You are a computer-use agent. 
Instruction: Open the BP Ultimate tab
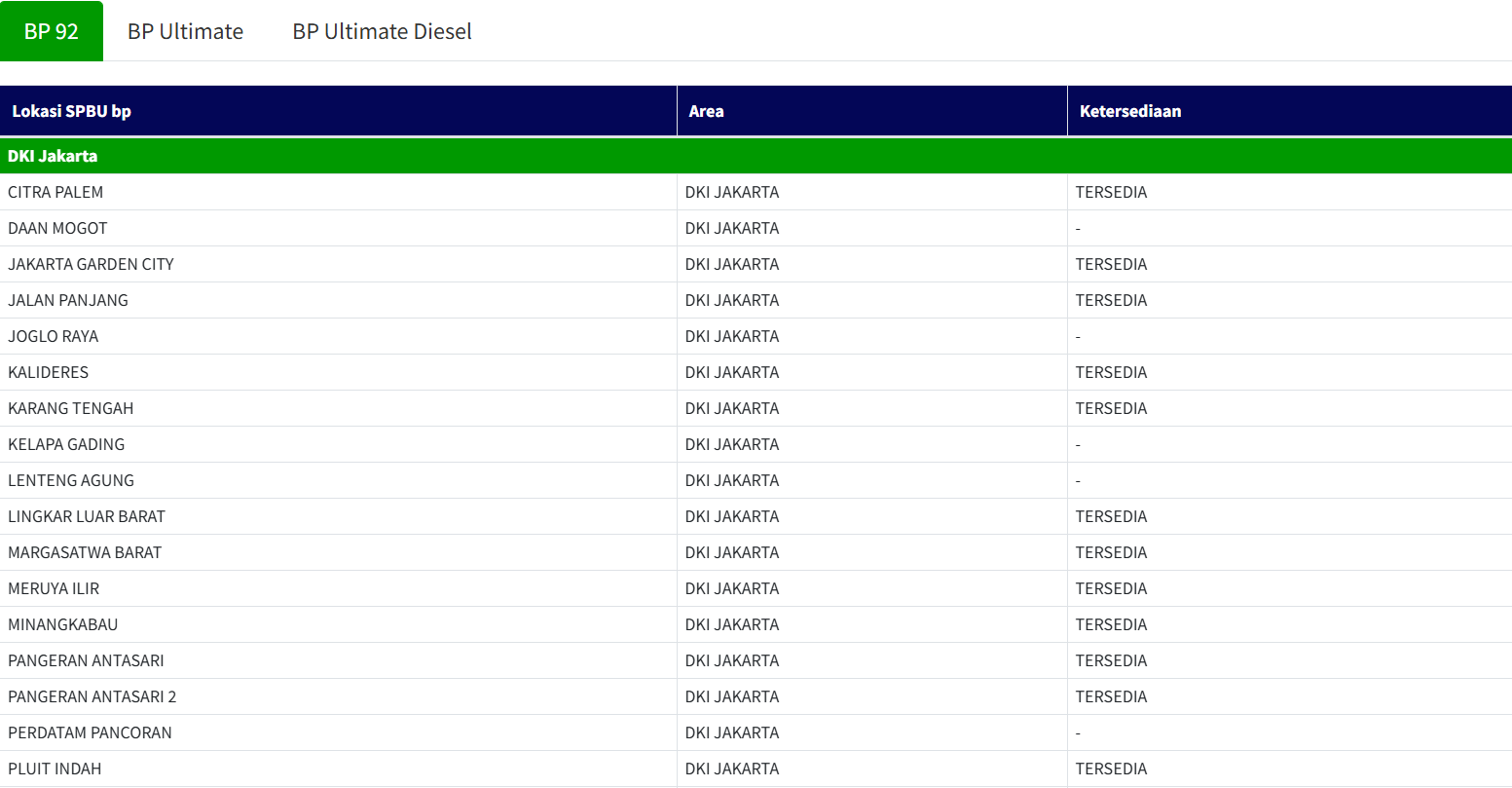(x=185, y=31)
